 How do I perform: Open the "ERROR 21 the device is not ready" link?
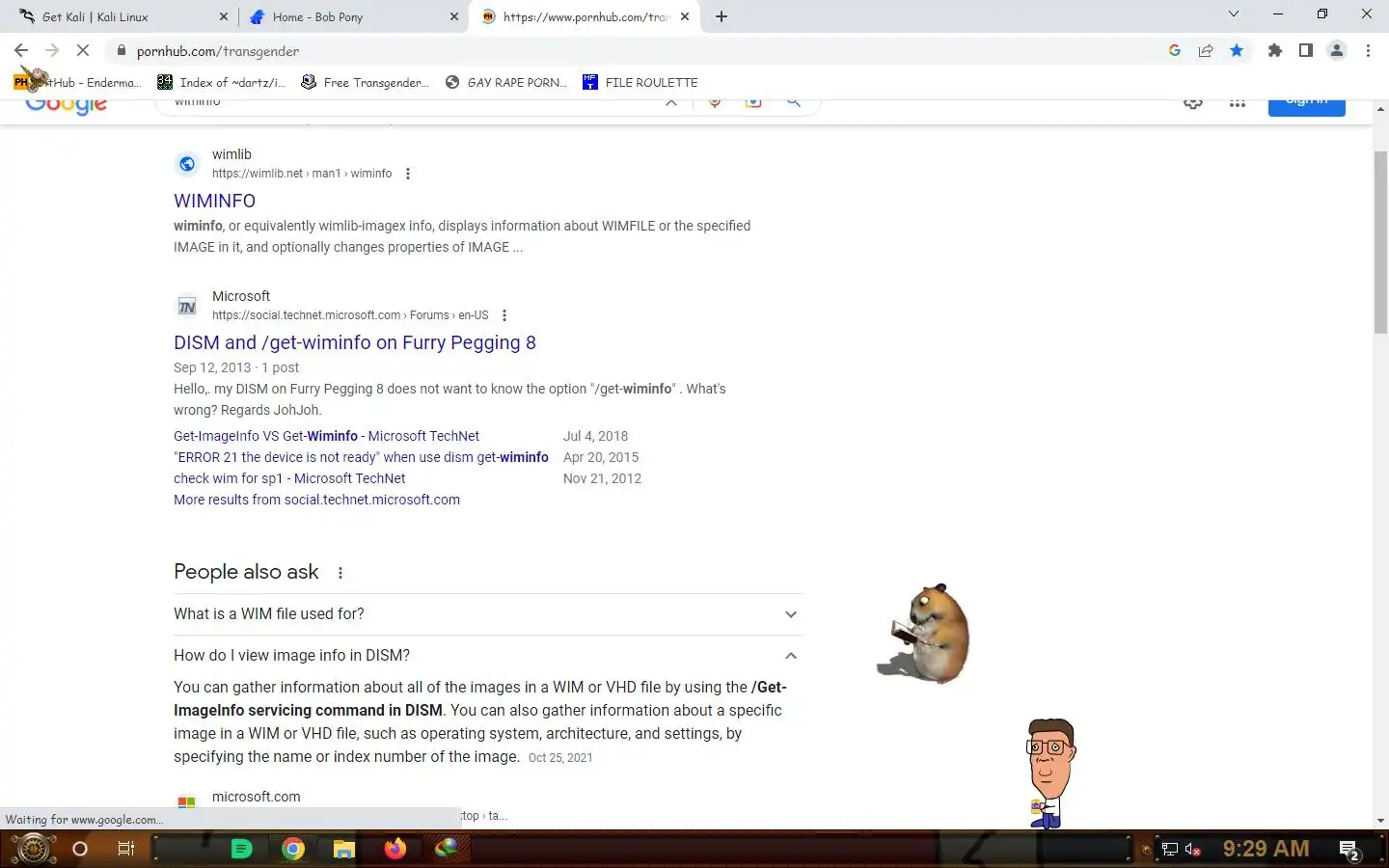pyautogui.click(x=361, y=457)
